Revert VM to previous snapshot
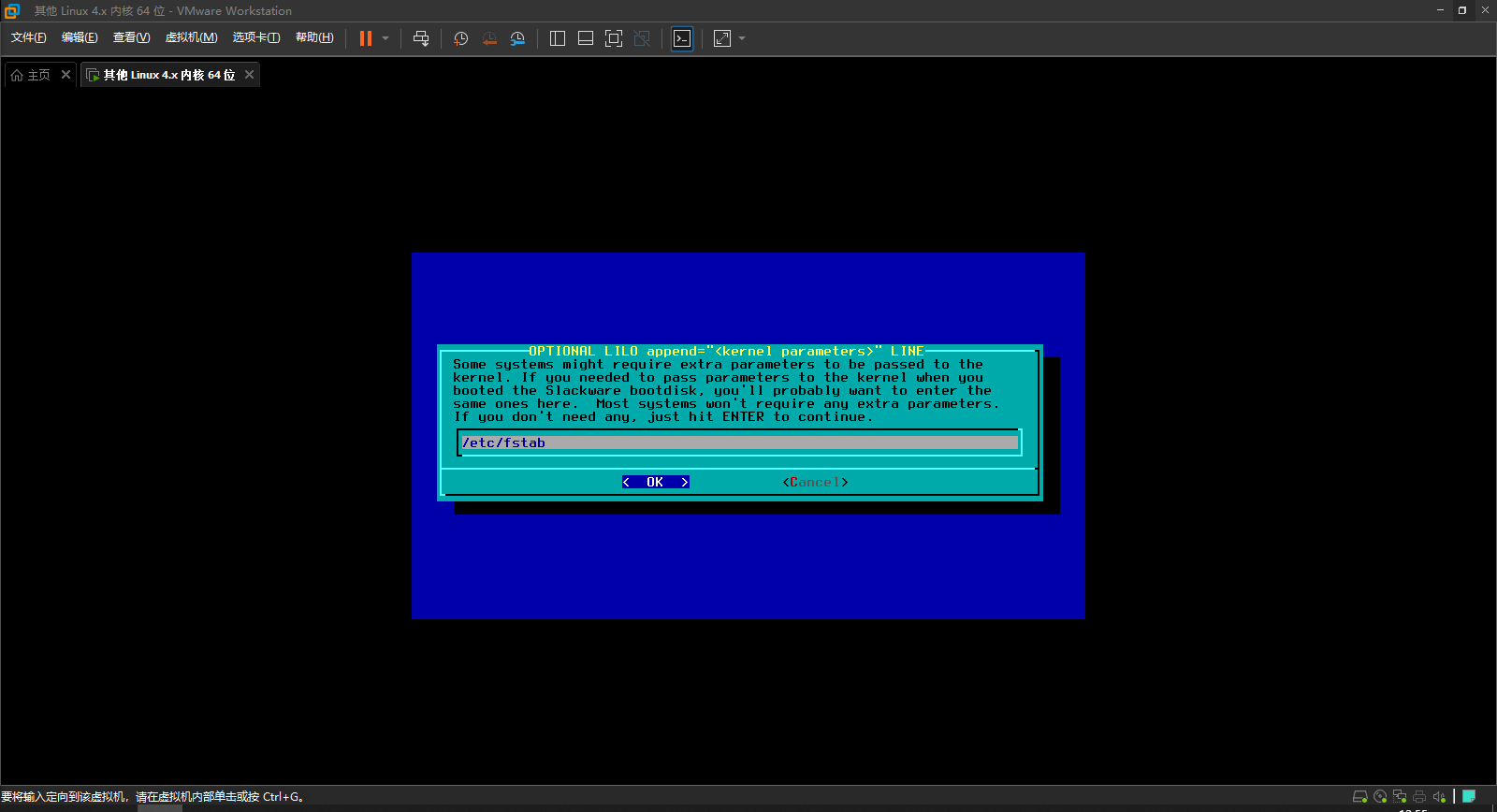The height and width of the screenshot is (812, 1497). point(489,38)
